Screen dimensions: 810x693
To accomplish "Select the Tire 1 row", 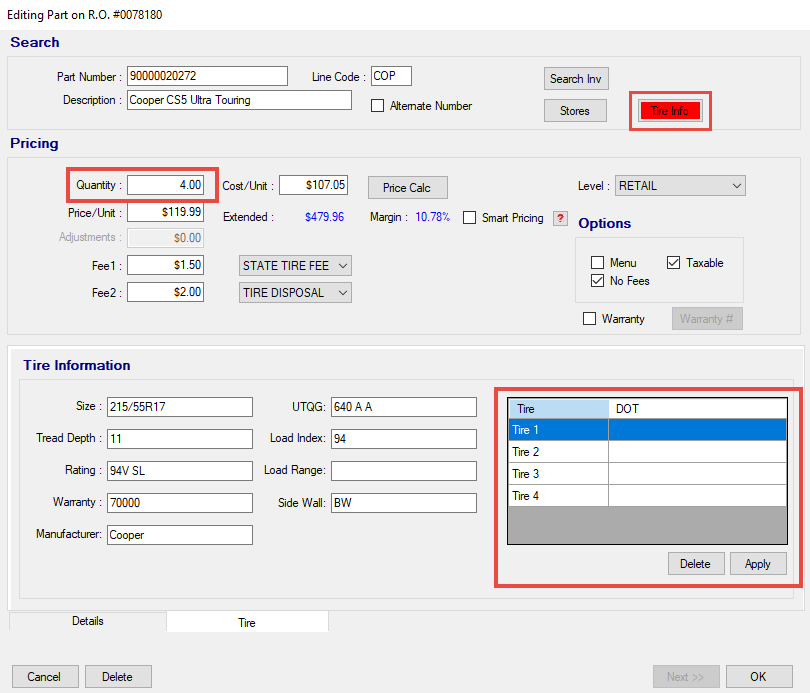I will tap(647, 430).
